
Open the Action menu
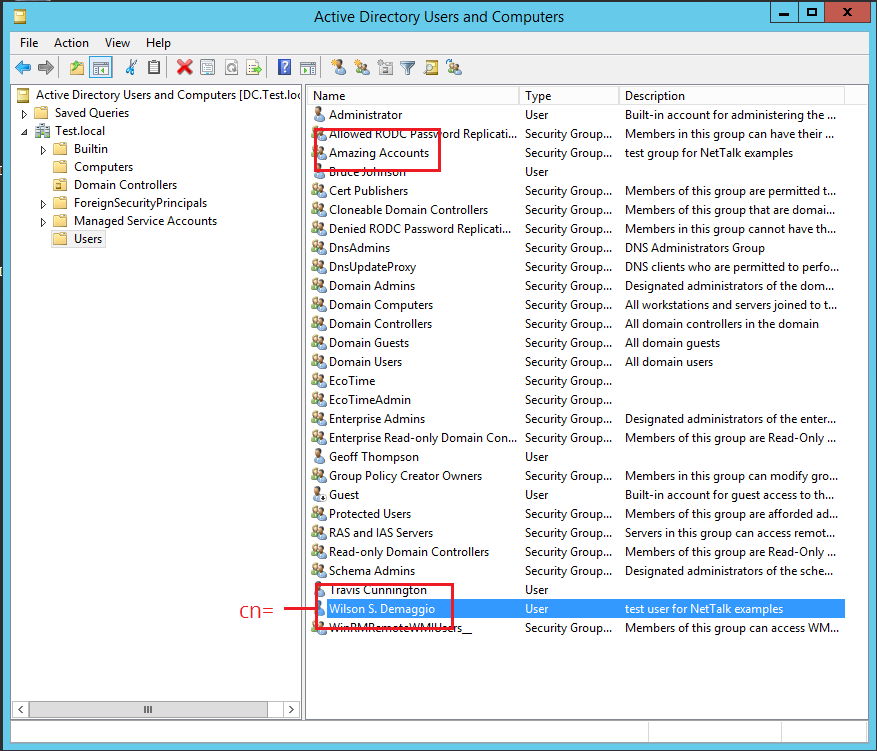(x=71, y=42)
